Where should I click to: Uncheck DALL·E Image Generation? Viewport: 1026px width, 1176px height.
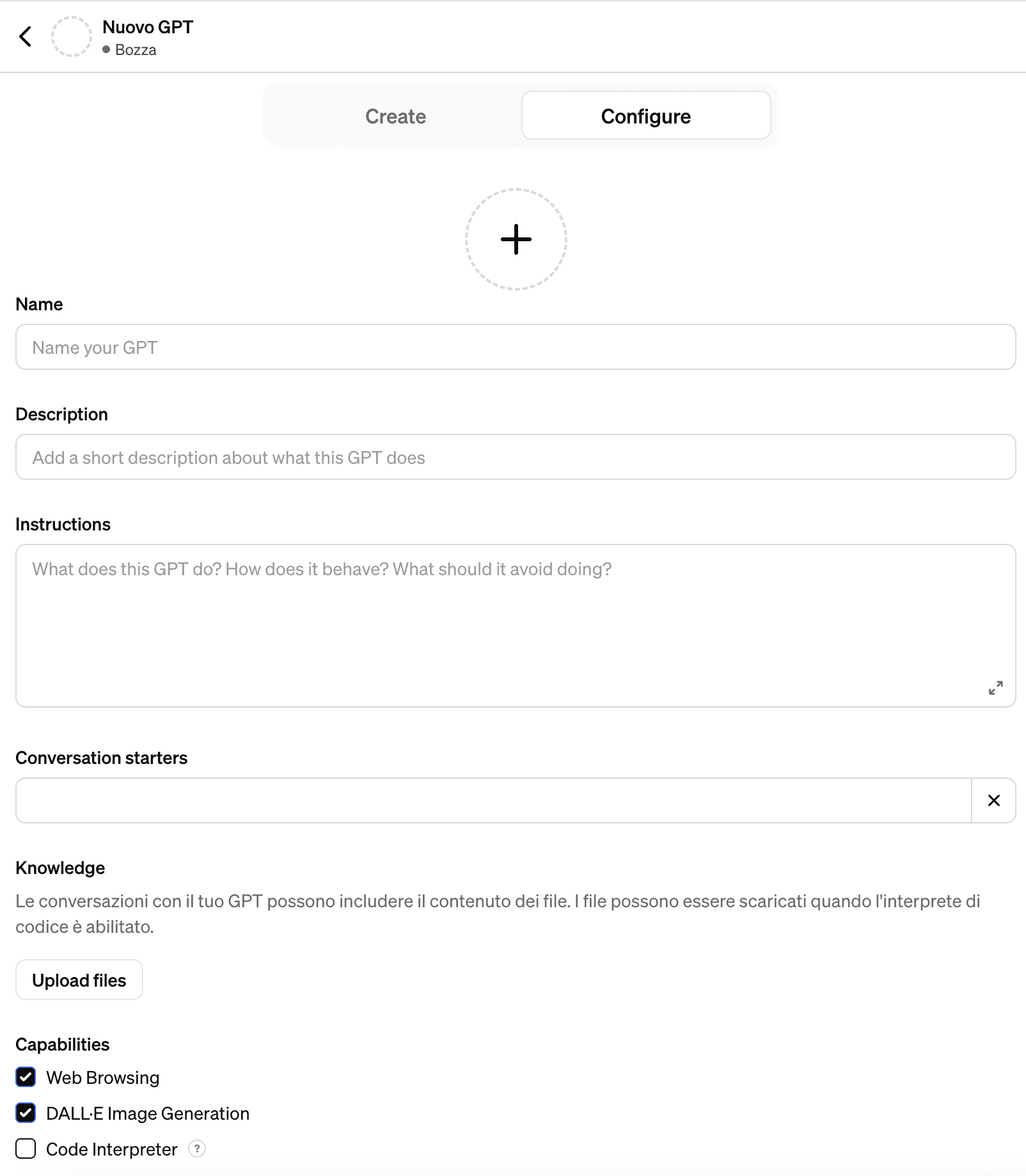click(26, 1113)
